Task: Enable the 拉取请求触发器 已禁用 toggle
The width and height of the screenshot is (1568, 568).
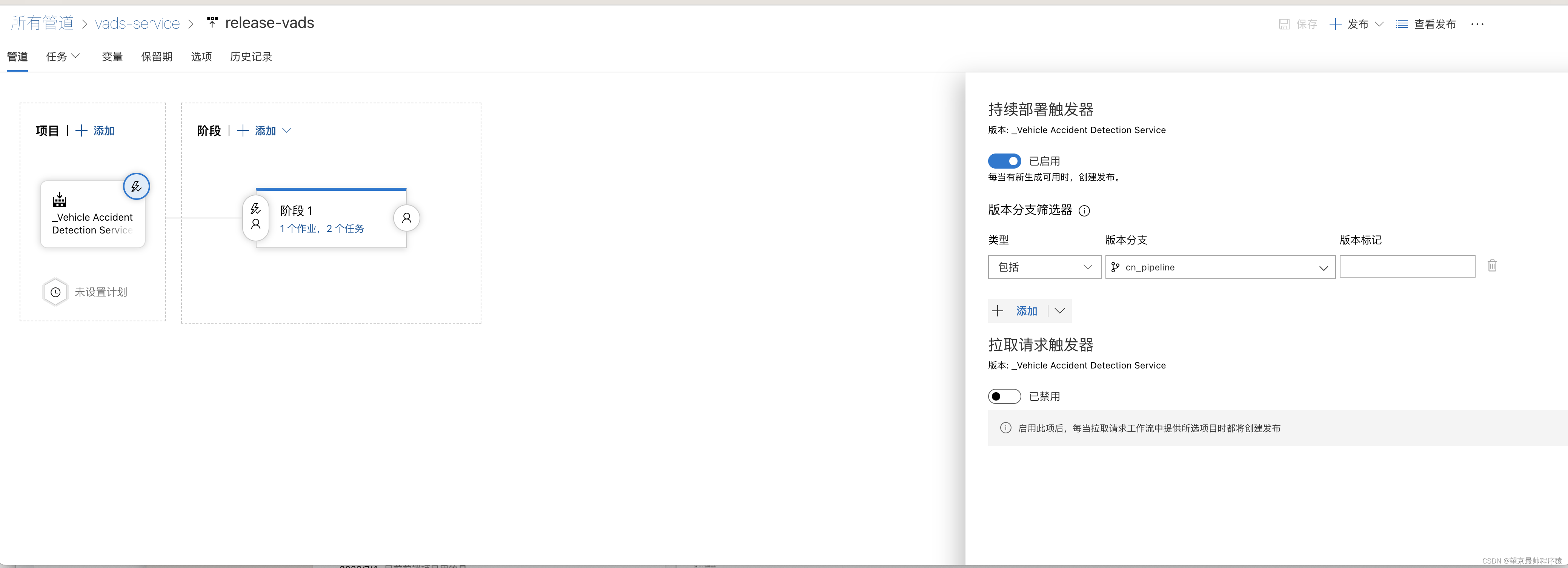Action: click(1004, 396)
